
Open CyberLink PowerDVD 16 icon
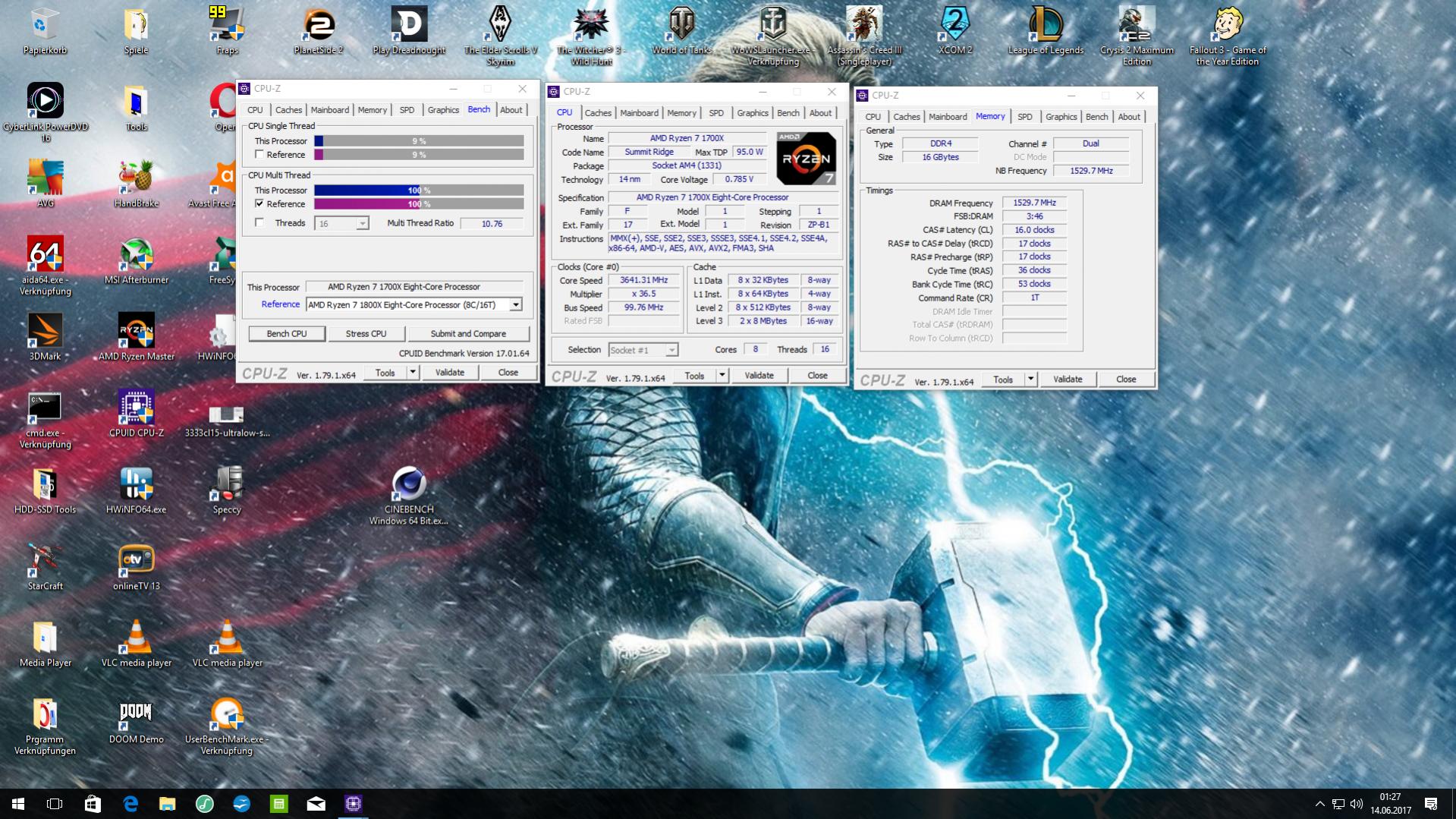[x=45, y=112]
